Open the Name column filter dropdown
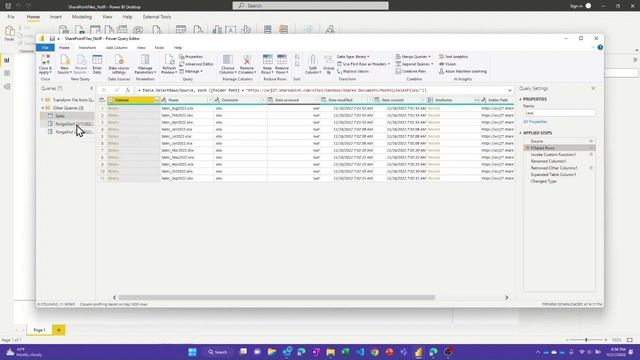640x360 pixels. (x=210, y=100)
